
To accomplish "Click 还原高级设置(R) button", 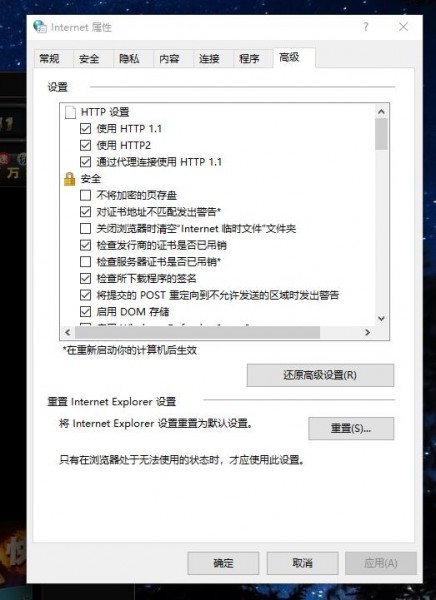I will pos(320,375).
